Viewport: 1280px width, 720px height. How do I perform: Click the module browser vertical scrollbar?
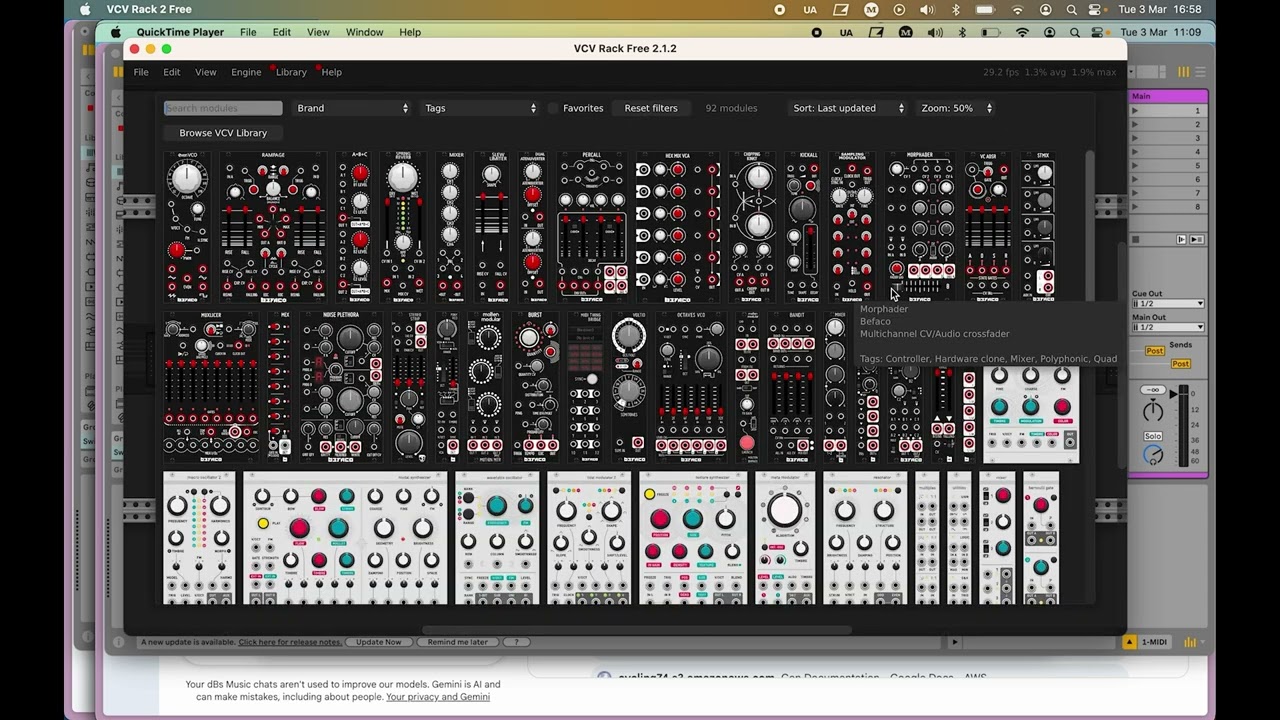coord(1090,225)
